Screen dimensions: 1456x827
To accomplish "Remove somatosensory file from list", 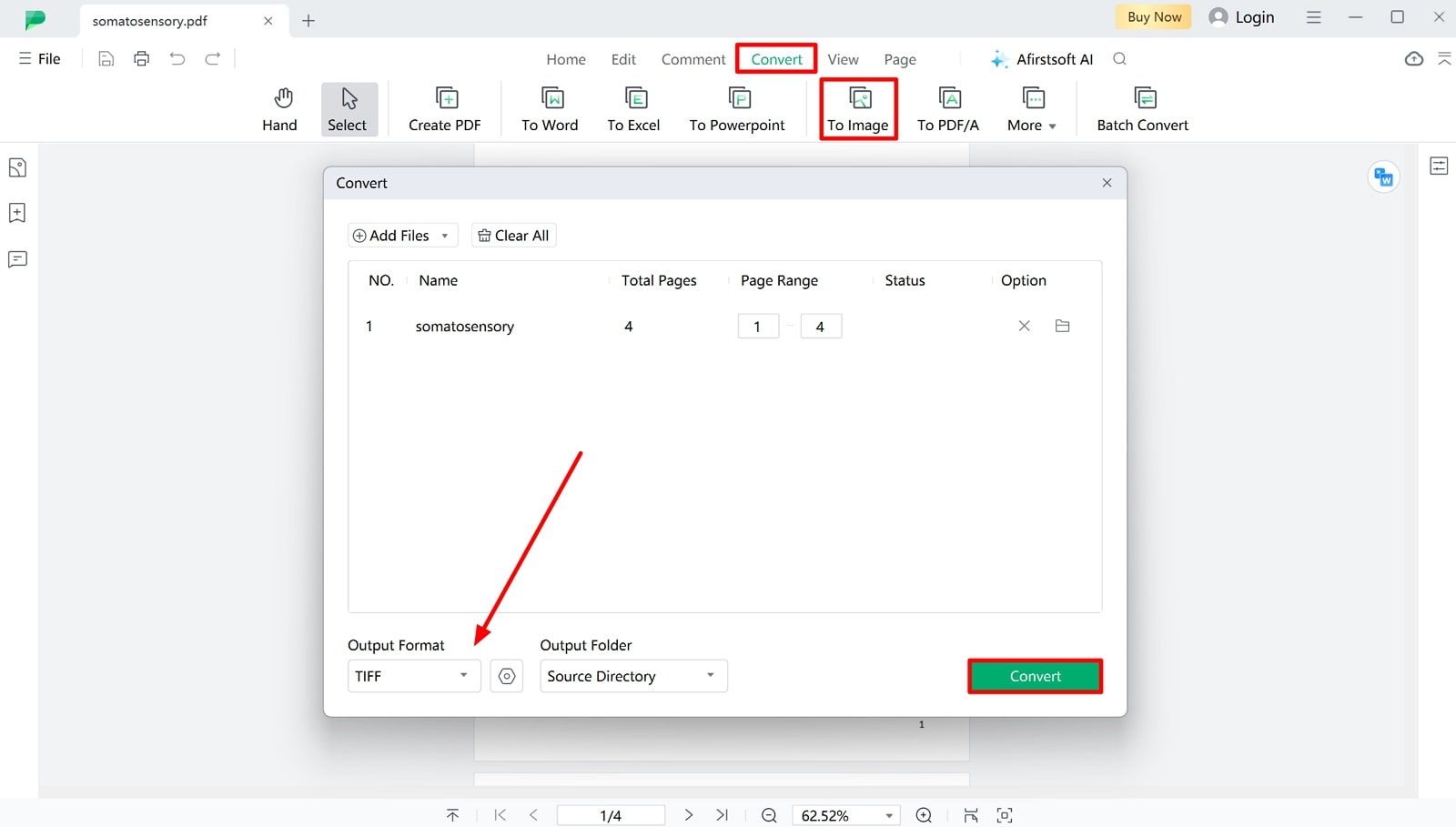I will pos(1024,326).
